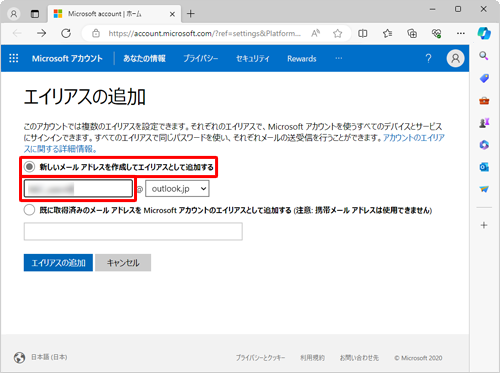
Task: Click the エイリアスの追加 button
Action: coord(58,263)
